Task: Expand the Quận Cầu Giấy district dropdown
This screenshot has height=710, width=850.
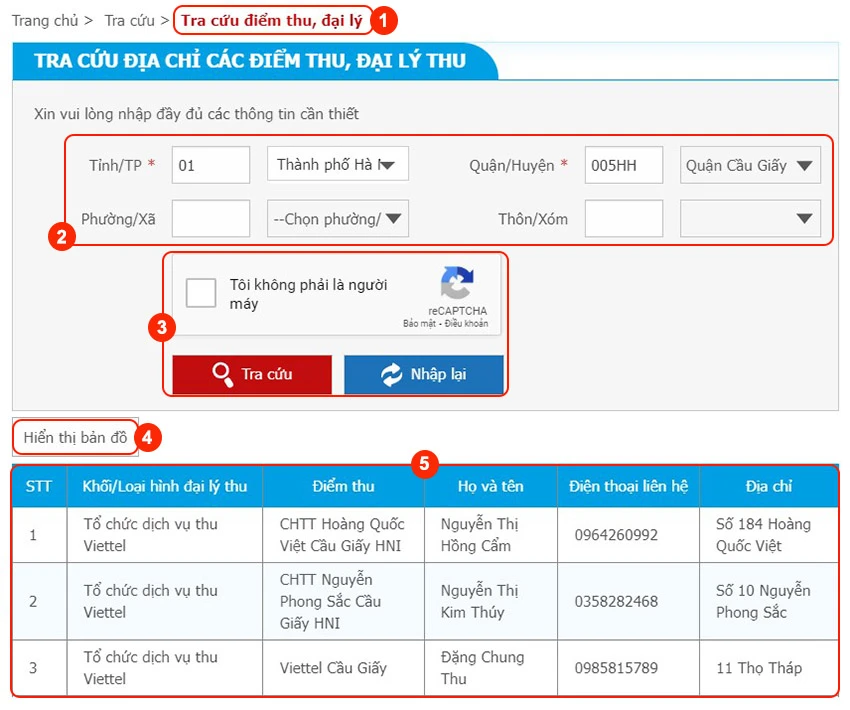Action: 750,165
